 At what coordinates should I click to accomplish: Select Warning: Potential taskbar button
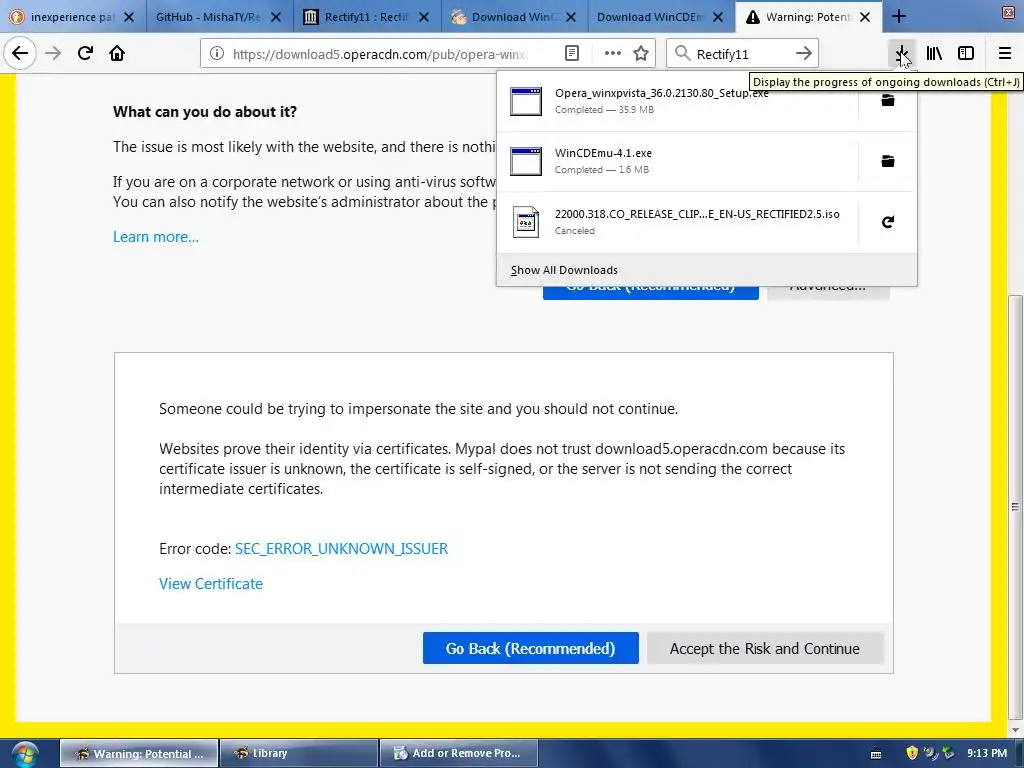point(139,754)
